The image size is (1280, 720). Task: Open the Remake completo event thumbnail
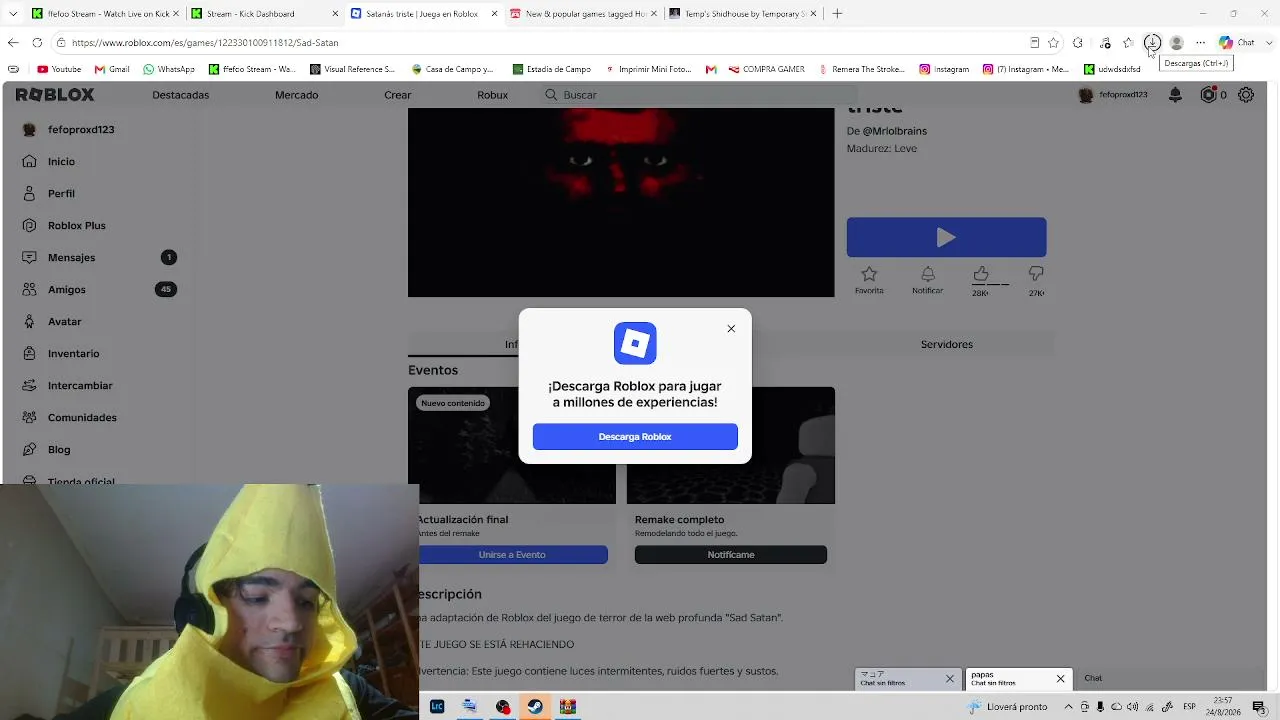pyautogui.click(x=731, y=445)
